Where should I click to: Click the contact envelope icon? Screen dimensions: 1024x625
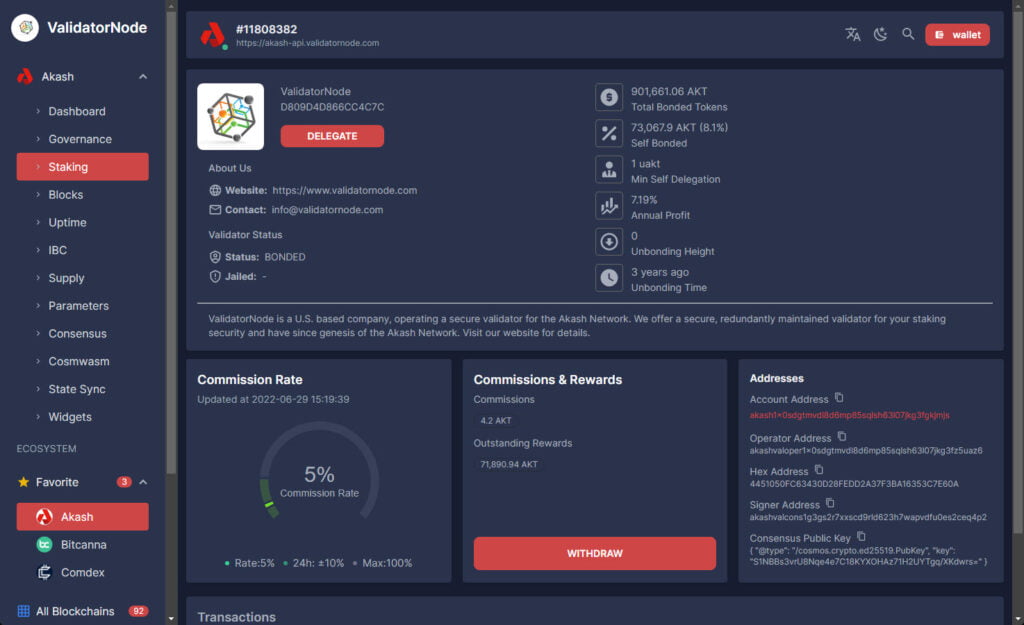pyautogui.click(x=215, y=210)
